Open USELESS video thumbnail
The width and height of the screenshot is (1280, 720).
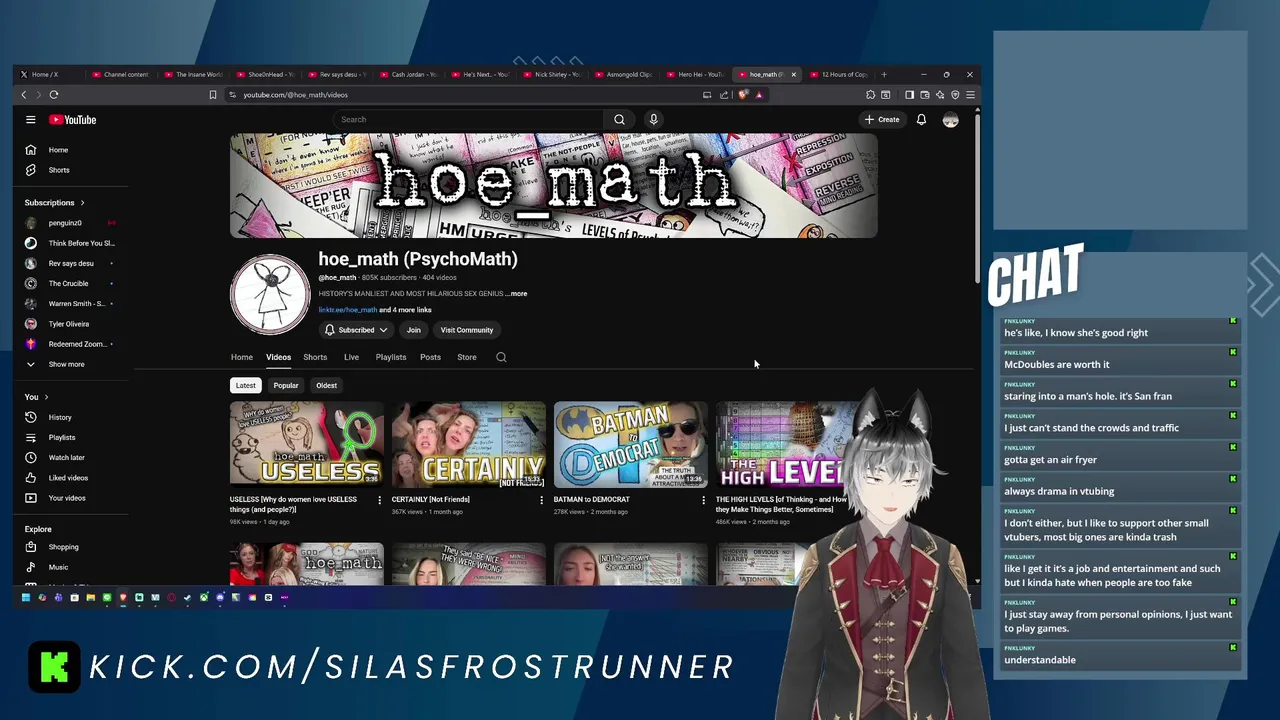click(307, 444)
